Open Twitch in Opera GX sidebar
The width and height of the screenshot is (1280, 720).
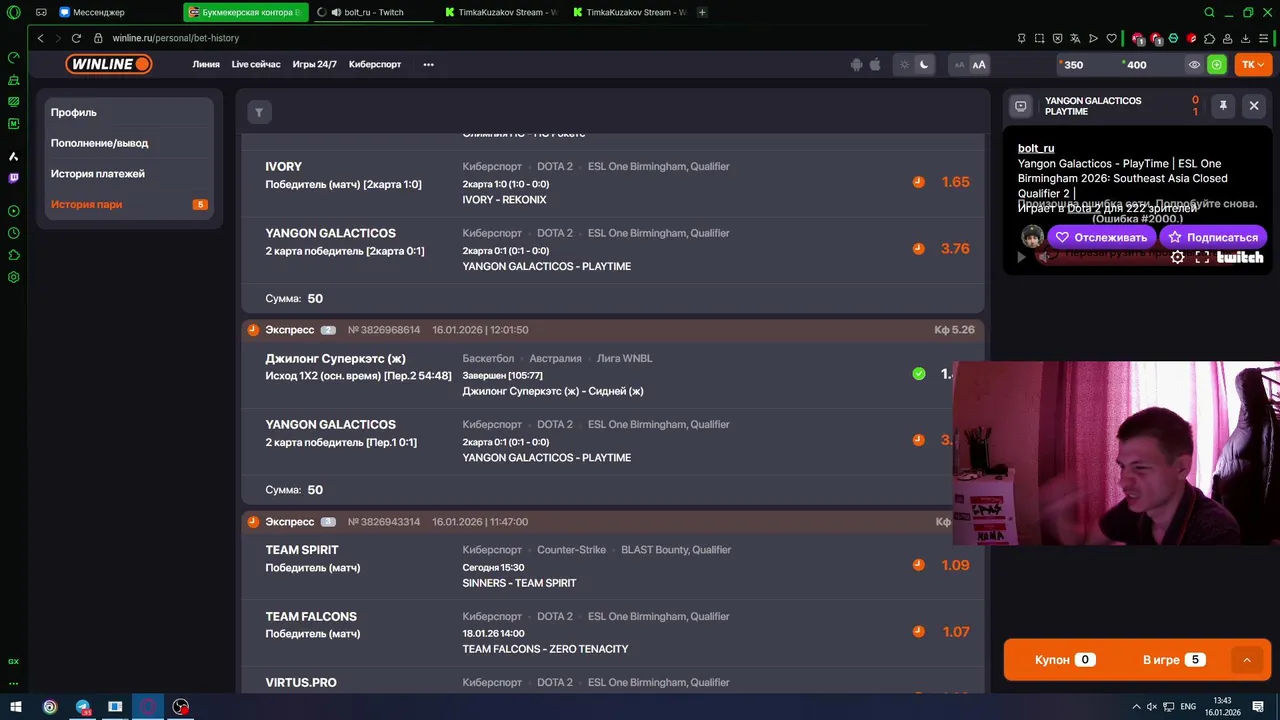(x=13, y=178)
